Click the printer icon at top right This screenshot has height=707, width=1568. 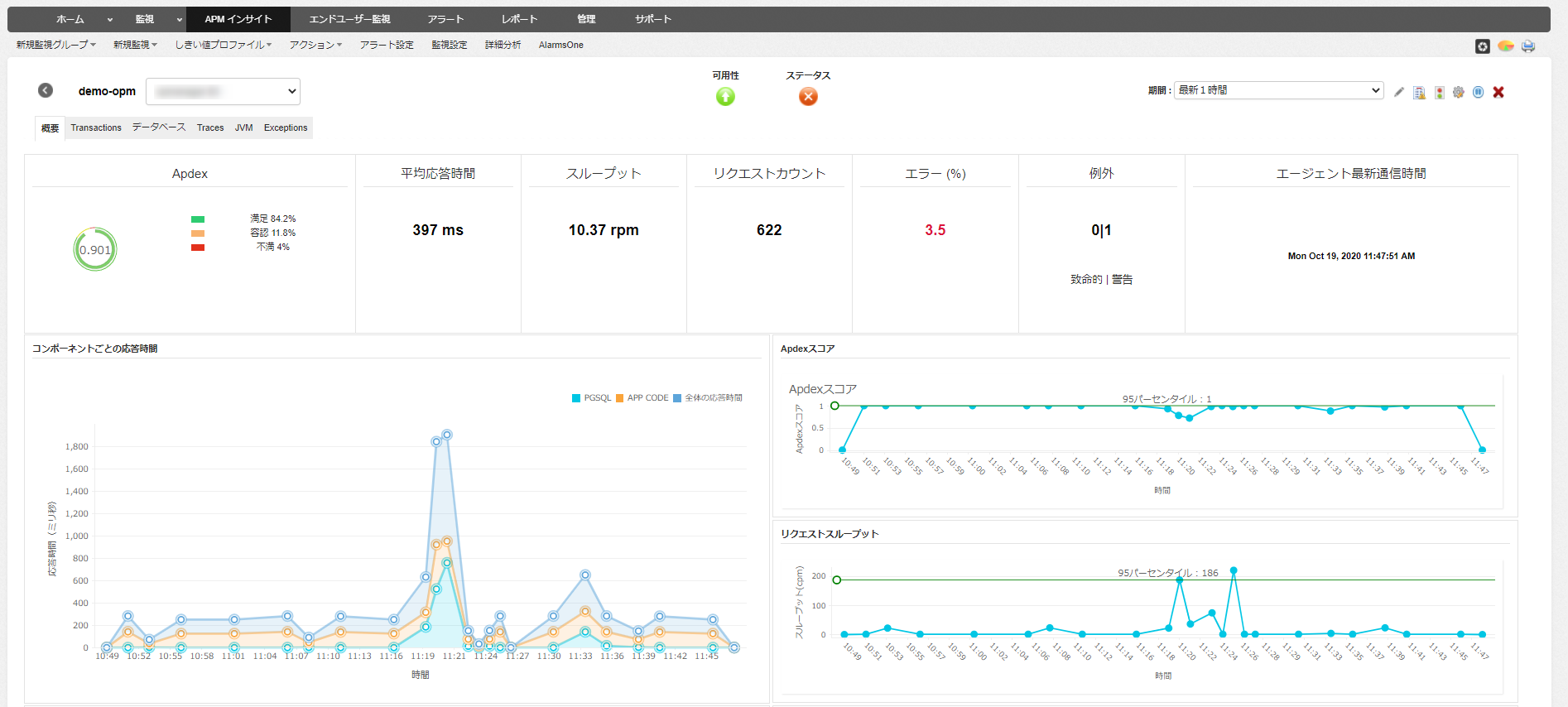click(1528, 46)
